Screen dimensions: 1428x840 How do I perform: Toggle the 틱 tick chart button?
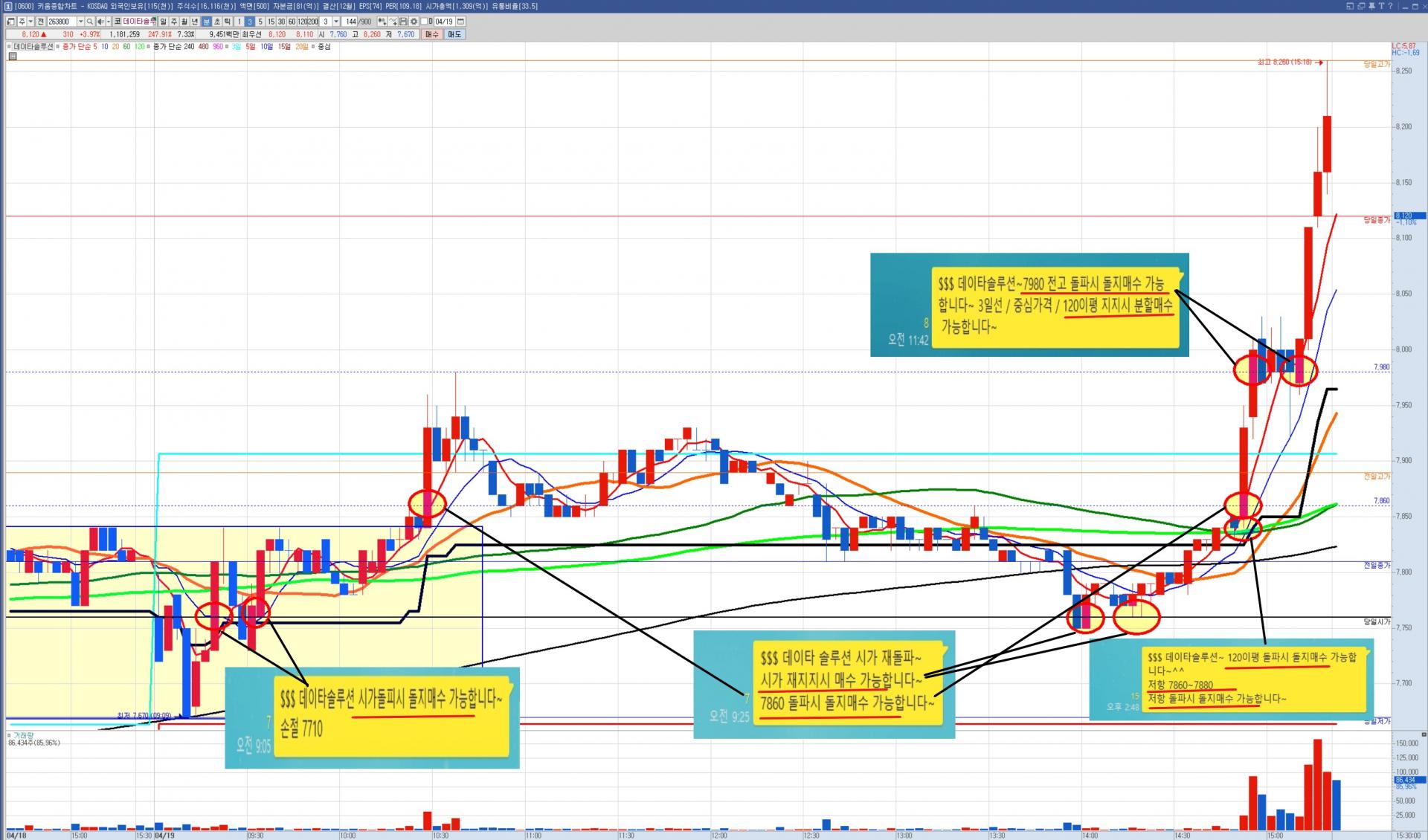click(x=227, y=22)
